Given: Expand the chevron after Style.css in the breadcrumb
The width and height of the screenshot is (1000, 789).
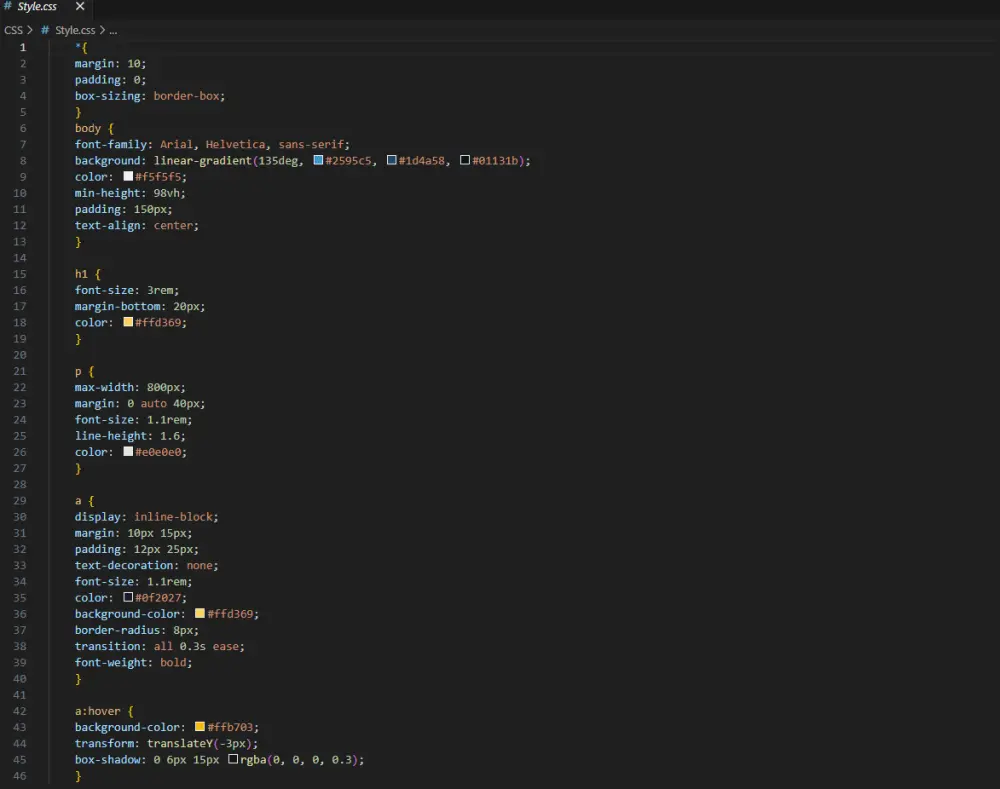Looking at the screenshot, I should coord(100,30).
